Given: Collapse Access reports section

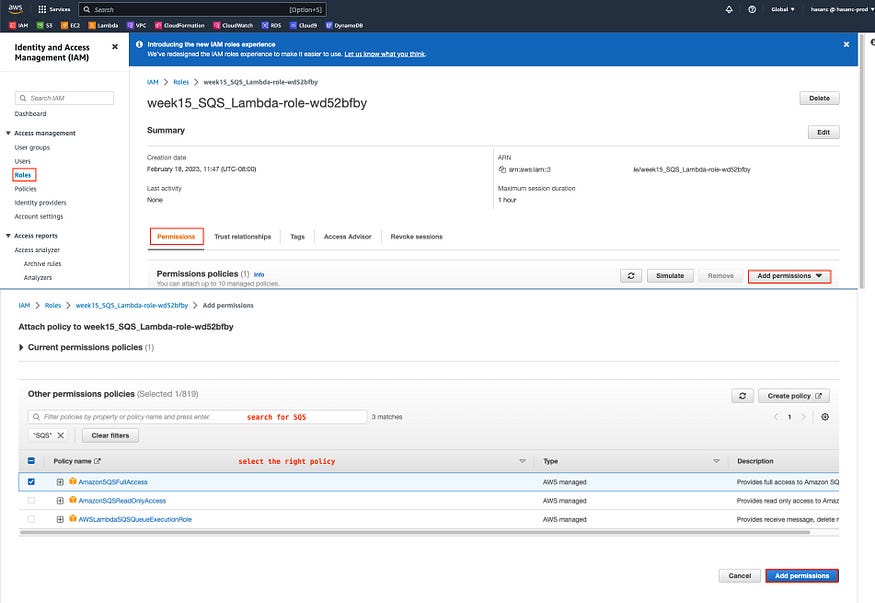Looking at the screenshot, I should 8,235.
